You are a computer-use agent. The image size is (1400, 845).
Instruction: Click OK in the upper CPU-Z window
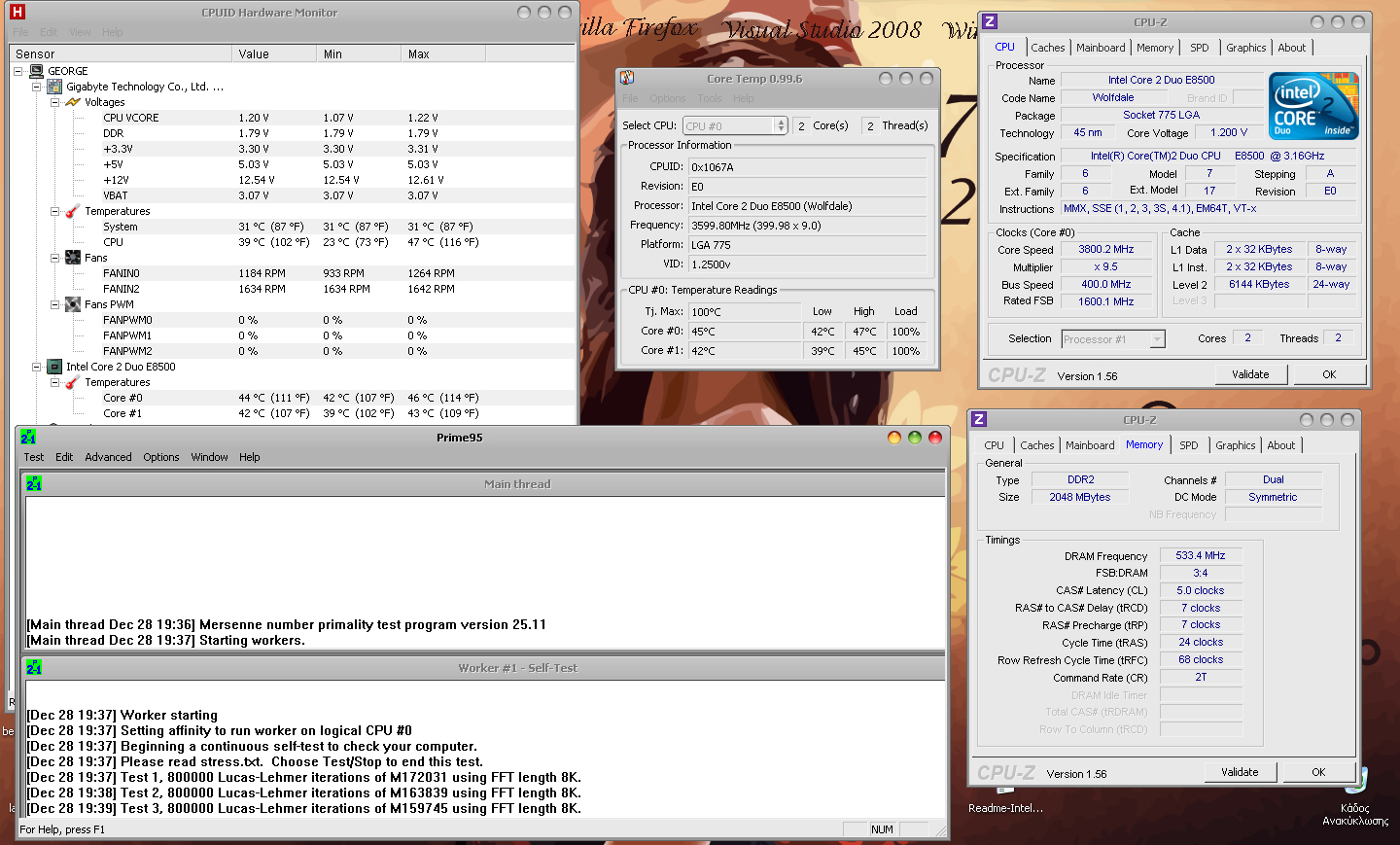[x=1329, y=374]
